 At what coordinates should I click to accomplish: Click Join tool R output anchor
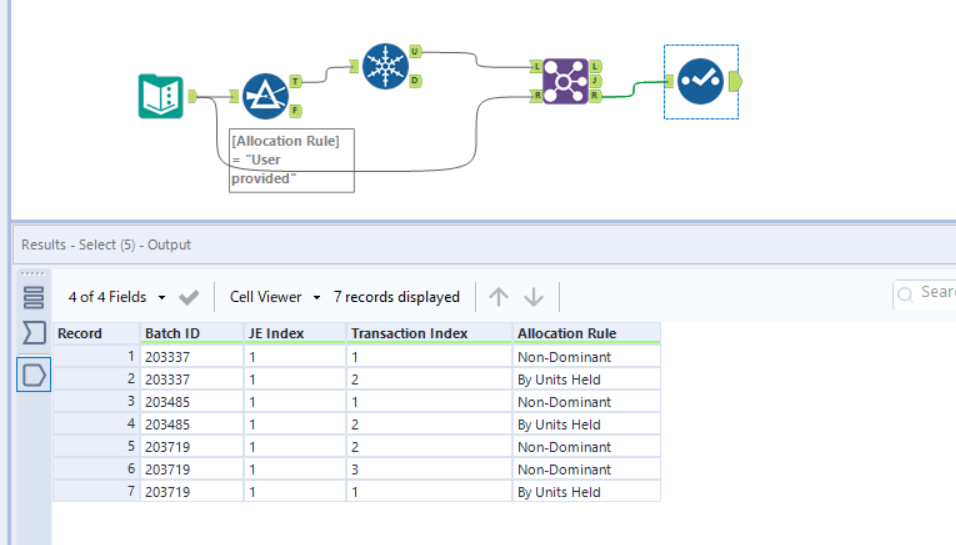pos(595,96)
